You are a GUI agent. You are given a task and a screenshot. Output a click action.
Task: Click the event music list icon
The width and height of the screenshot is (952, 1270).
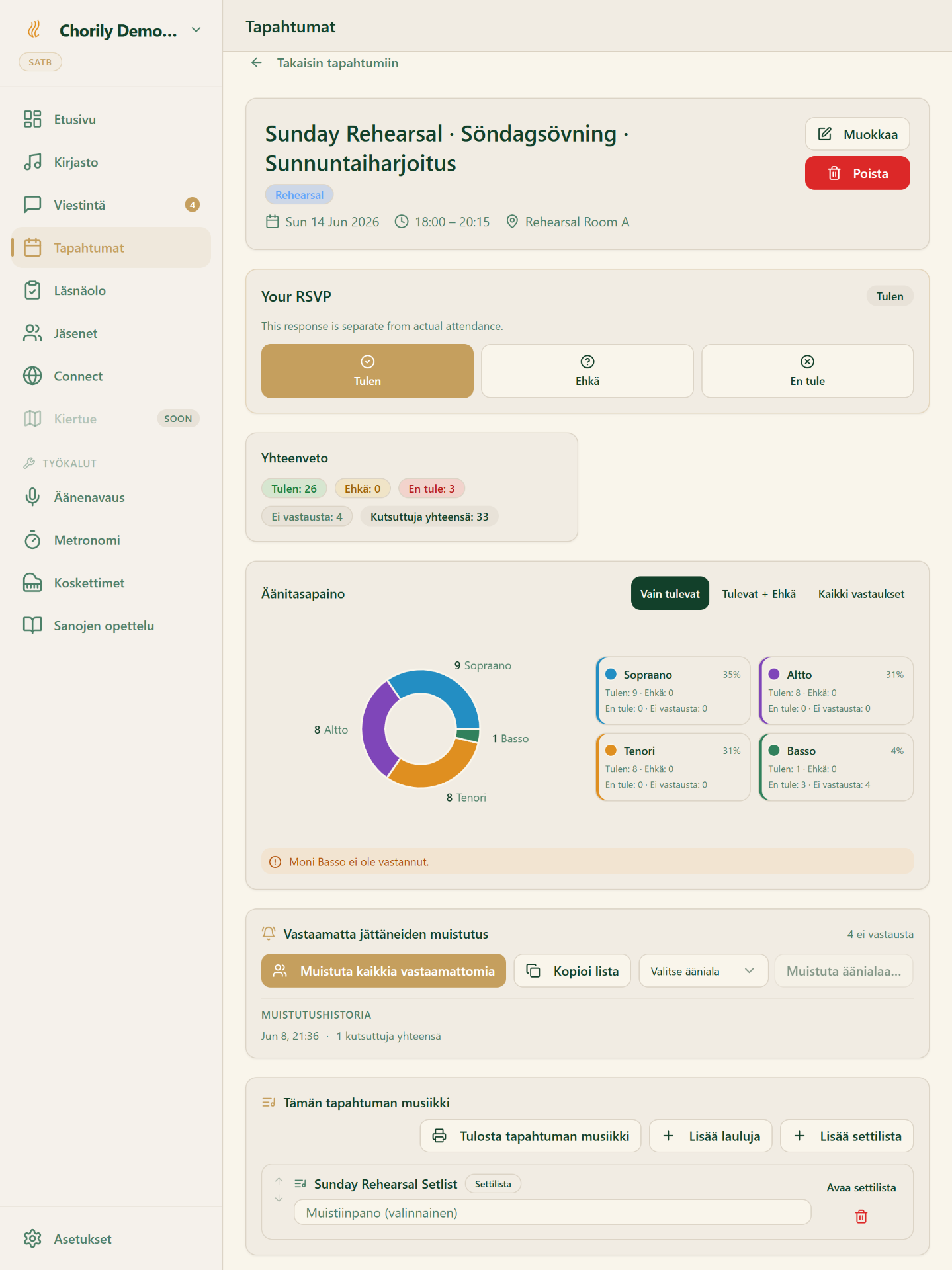269,1103
